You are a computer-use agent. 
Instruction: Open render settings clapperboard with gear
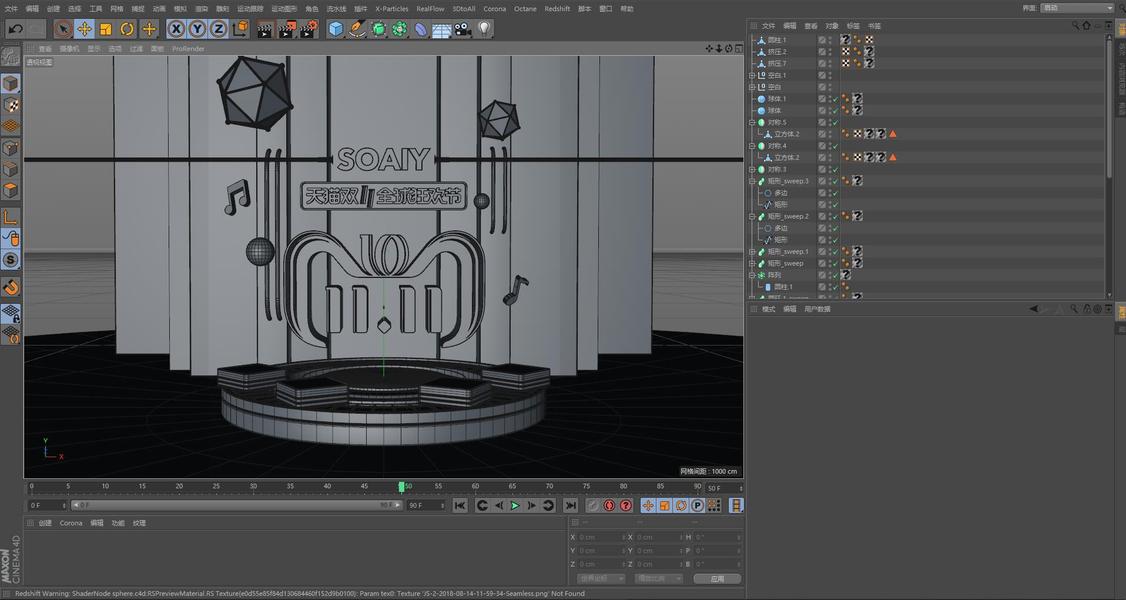tap(308, 29)
